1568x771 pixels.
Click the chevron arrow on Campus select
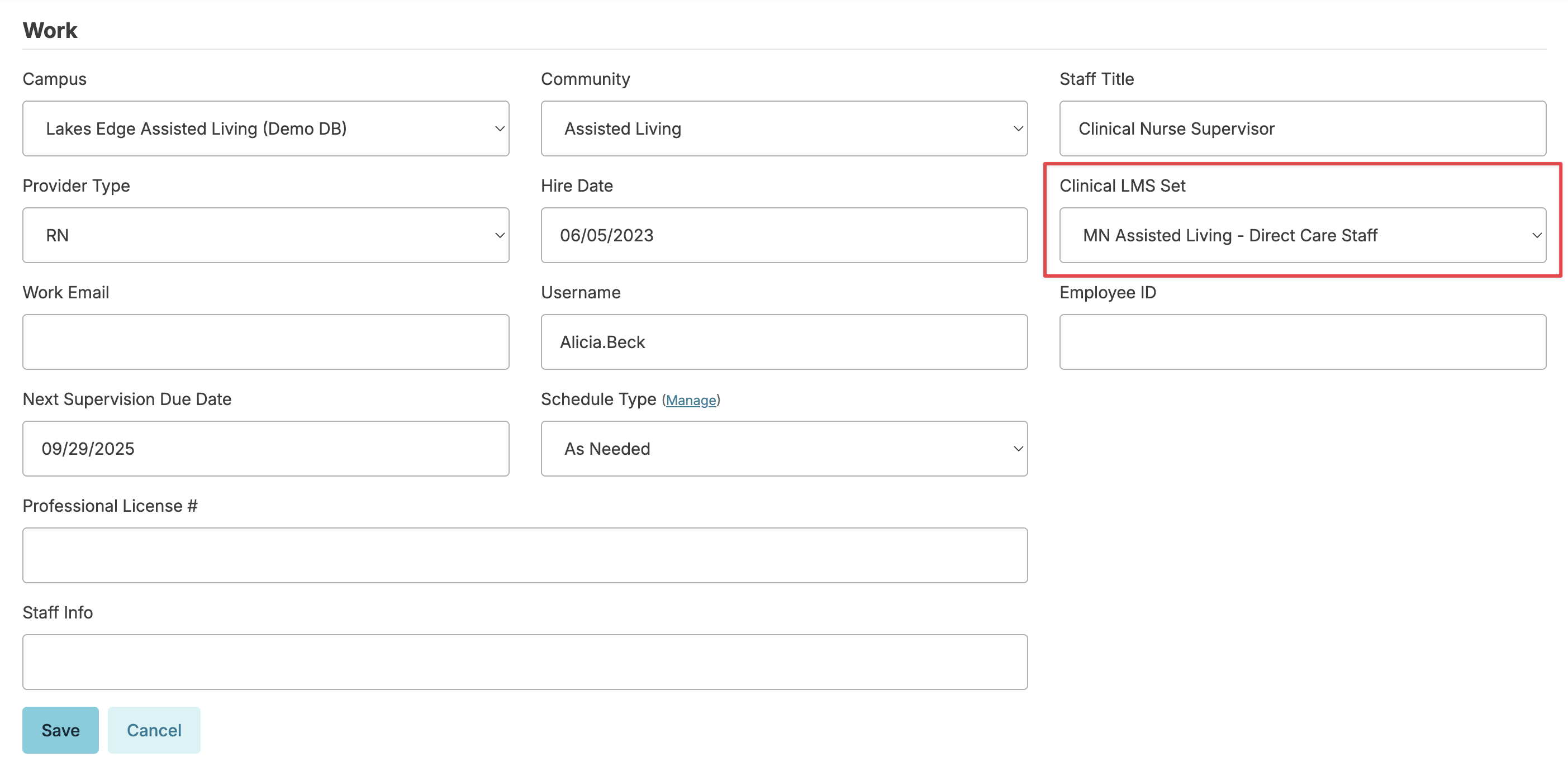click(499, 128)
